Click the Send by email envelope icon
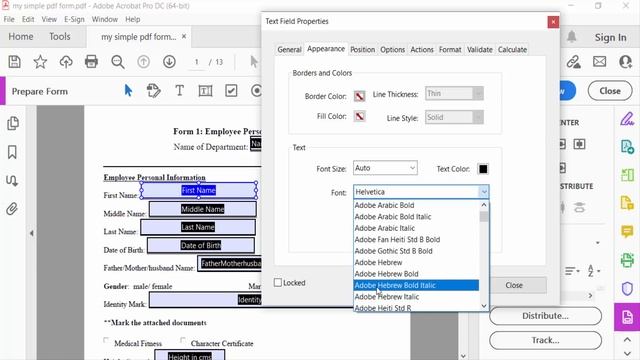 tap(600, 62)
